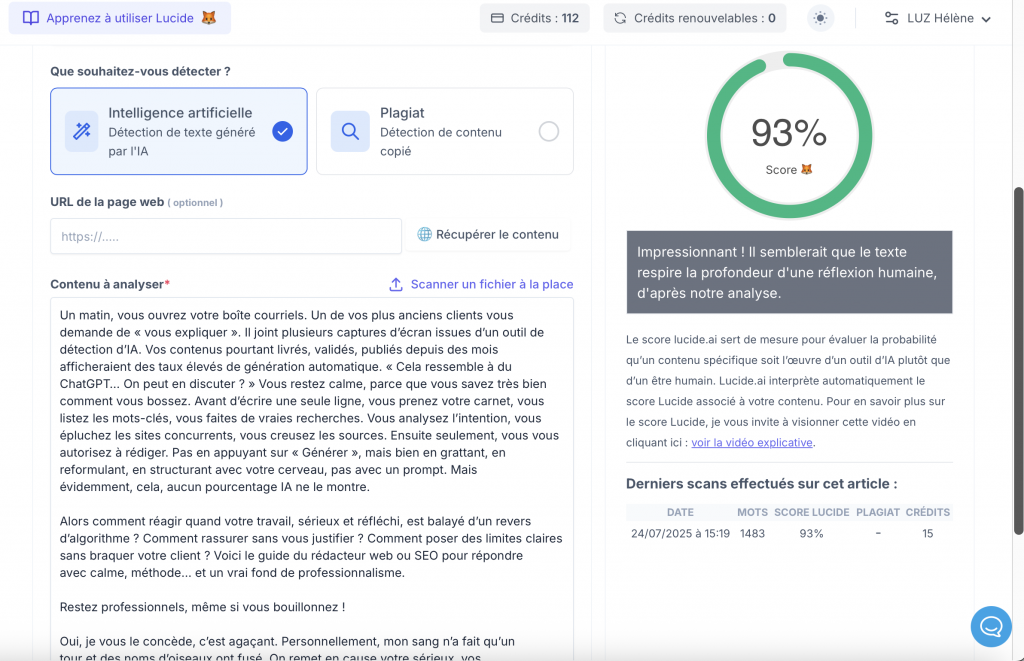Open the chat support bubble icon
This screenshot has height=661, width=1024.
coord(991,626)
